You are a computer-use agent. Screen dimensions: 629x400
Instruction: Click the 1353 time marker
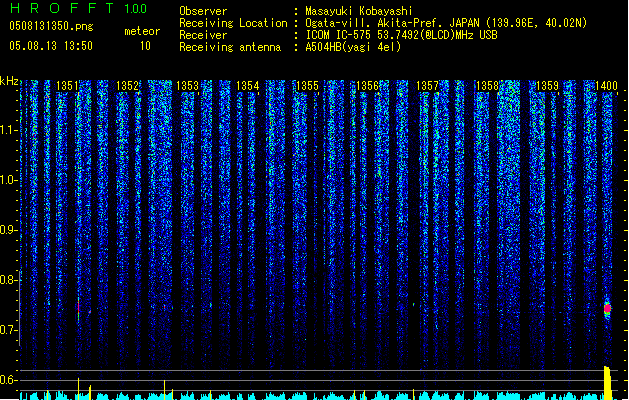pyautogui.click(x=187, y=85)
